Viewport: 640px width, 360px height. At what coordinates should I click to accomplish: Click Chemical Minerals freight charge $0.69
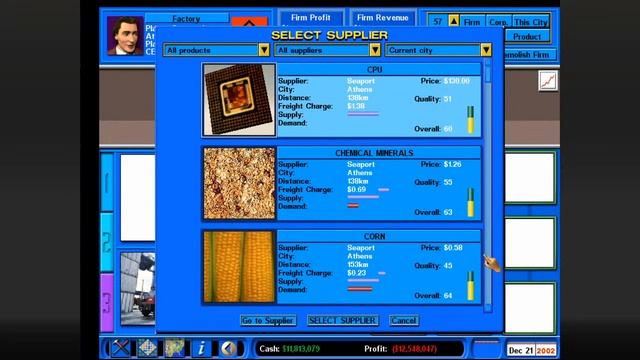coord(356,189)
